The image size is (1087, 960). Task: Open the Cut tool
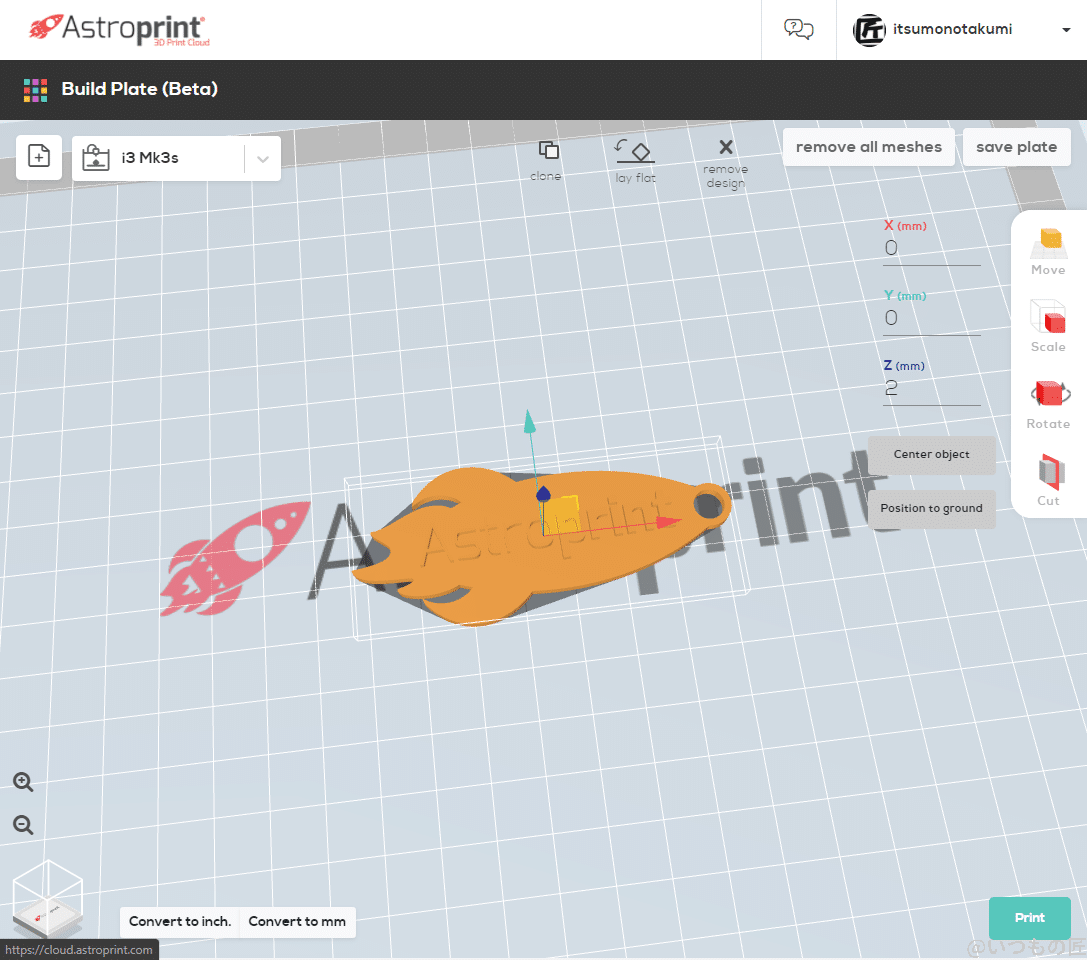point(1048,477)
